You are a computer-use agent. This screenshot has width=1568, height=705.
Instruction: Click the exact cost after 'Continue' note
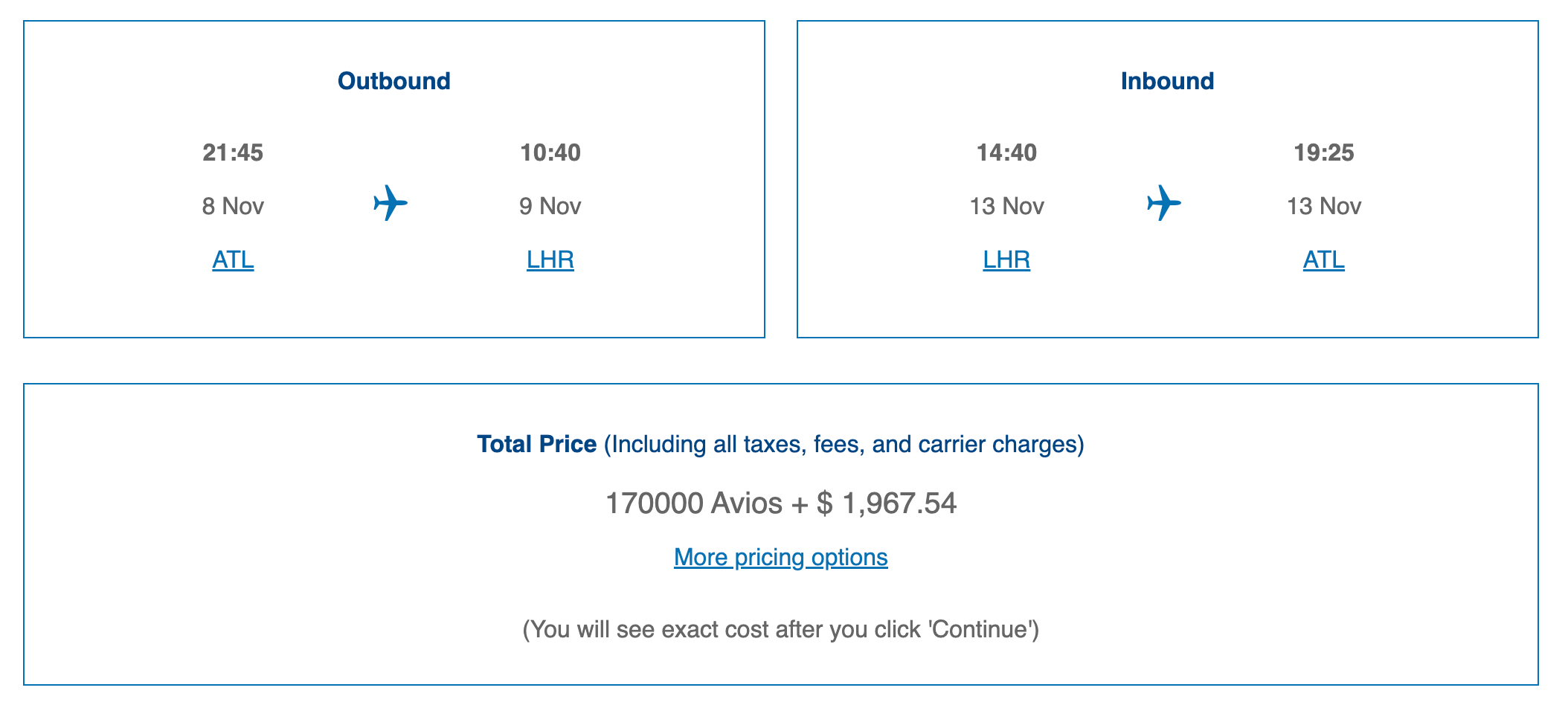[781, 629]
